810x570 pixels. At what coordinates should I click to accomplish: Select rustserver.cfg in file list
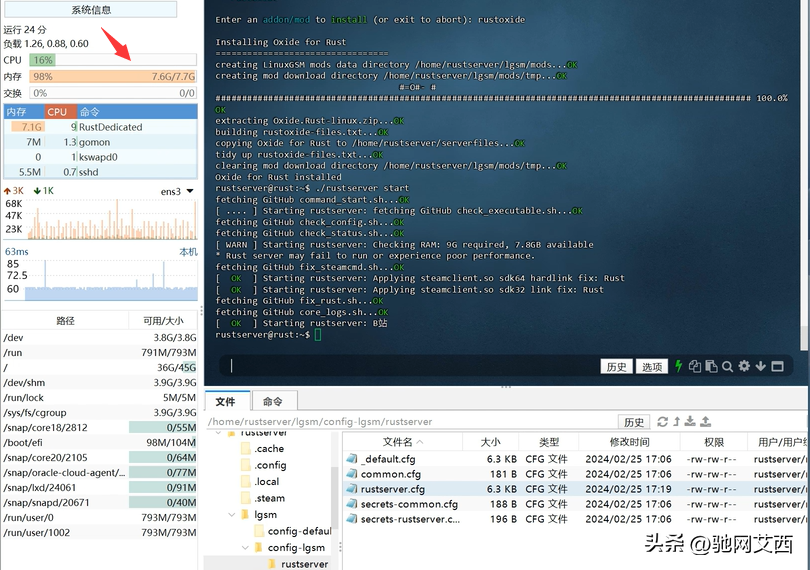[392, 489]
